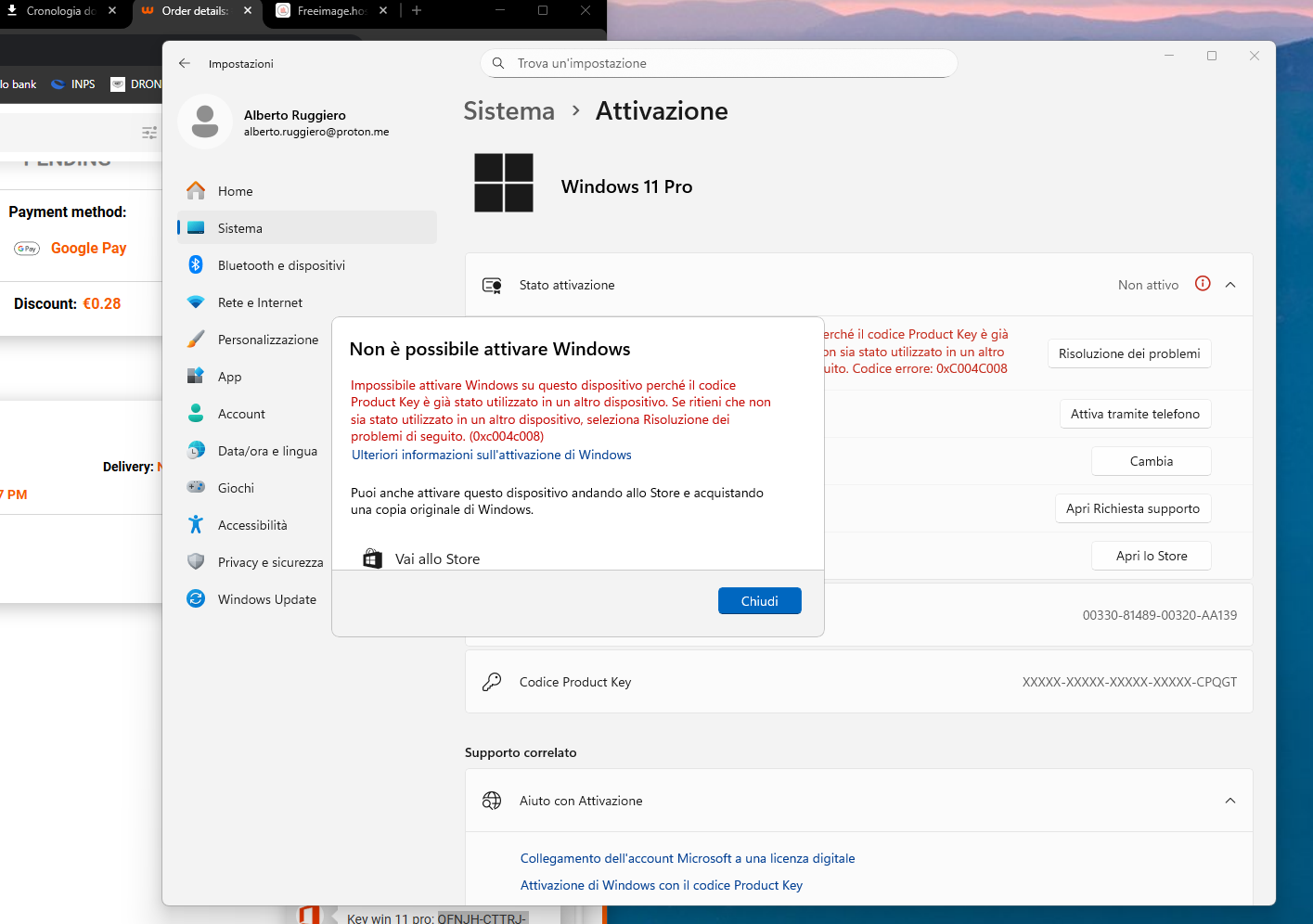The image size is (1313, 924).
Task: Click the filter sliders icon in browser page
Action: 149,133
